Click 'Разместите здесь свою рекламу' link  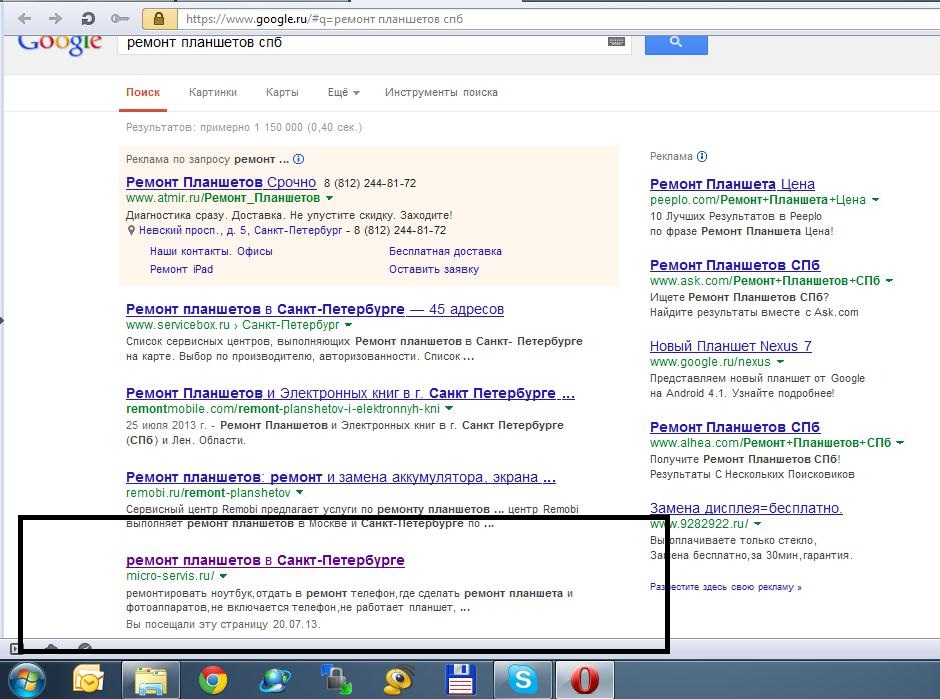point(726,587)
